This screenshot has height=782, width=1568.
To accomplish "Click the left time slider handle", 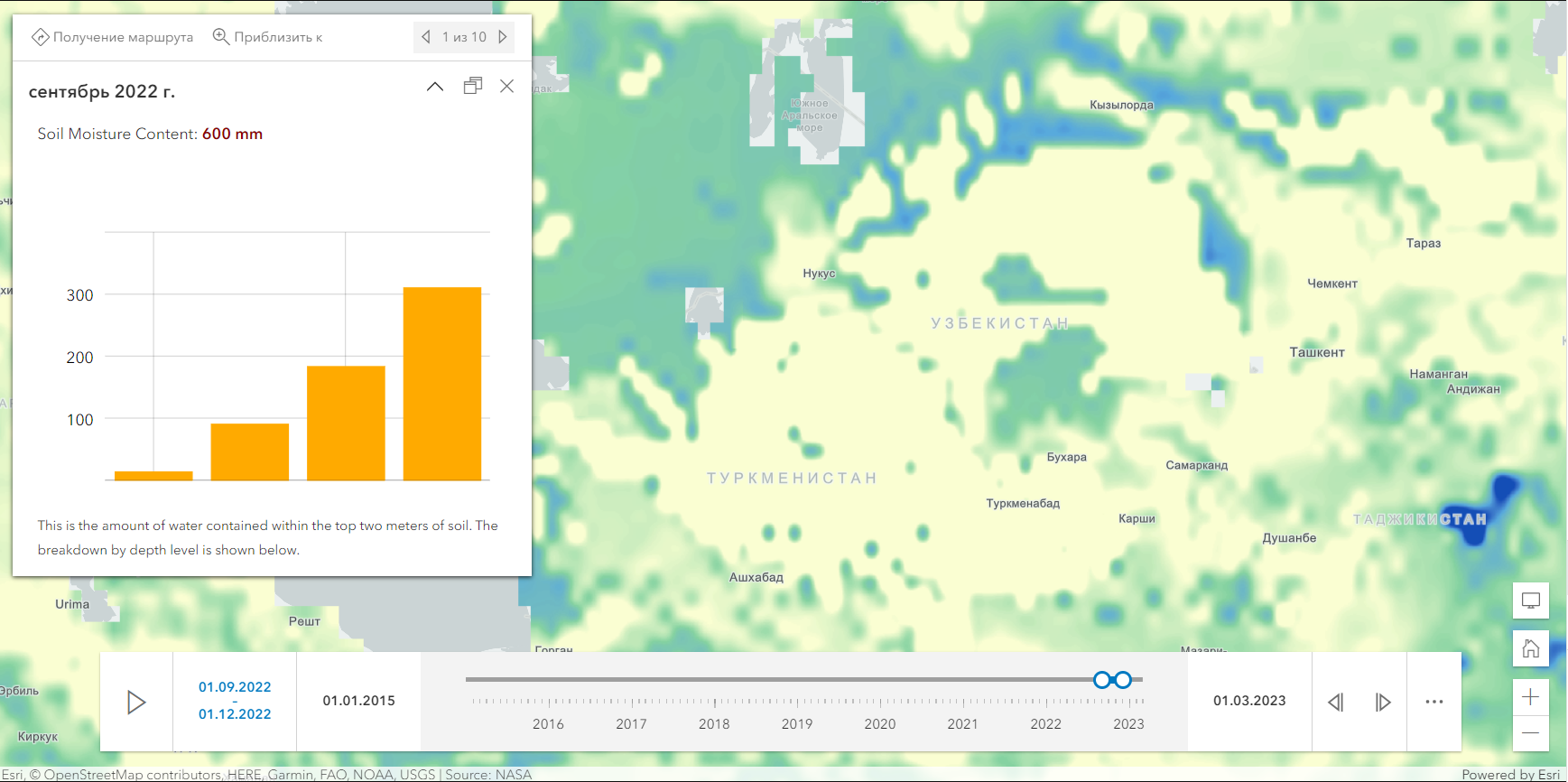I will pyautogui.click(x=1101, y=680).
